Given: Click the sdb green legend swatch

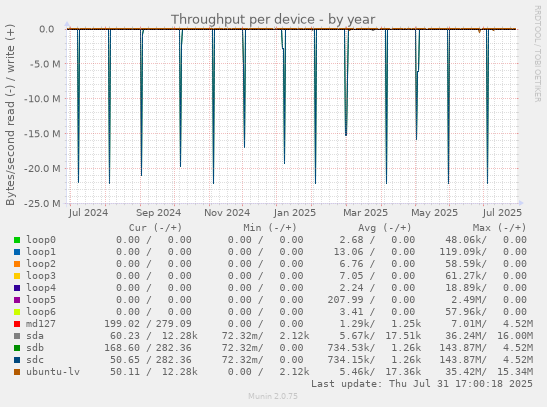Looking at the screenshot, I should point(17,348).
